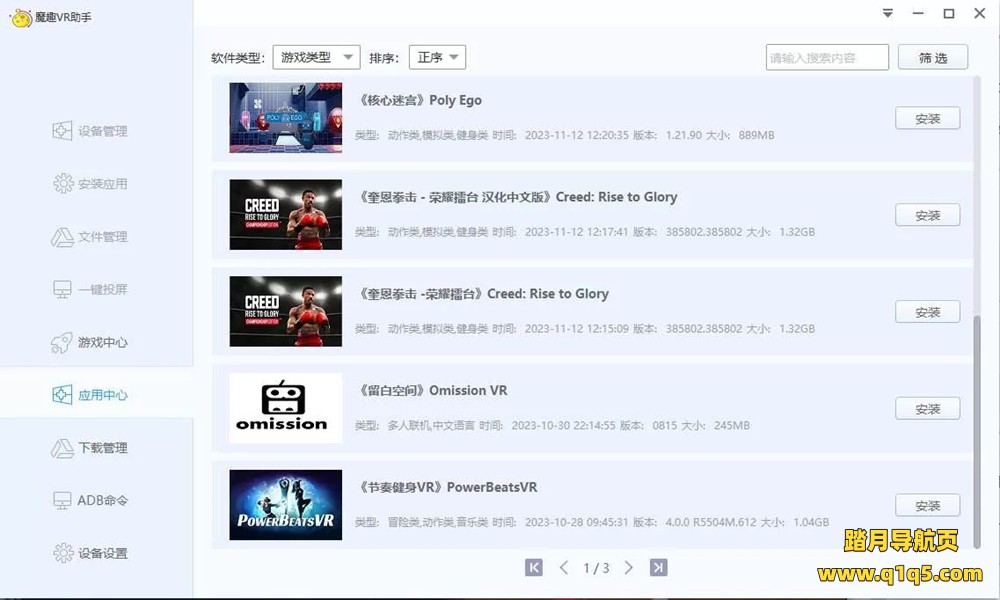Install PowerBeatsVR via its 安装 button

(x=927, y=505)
